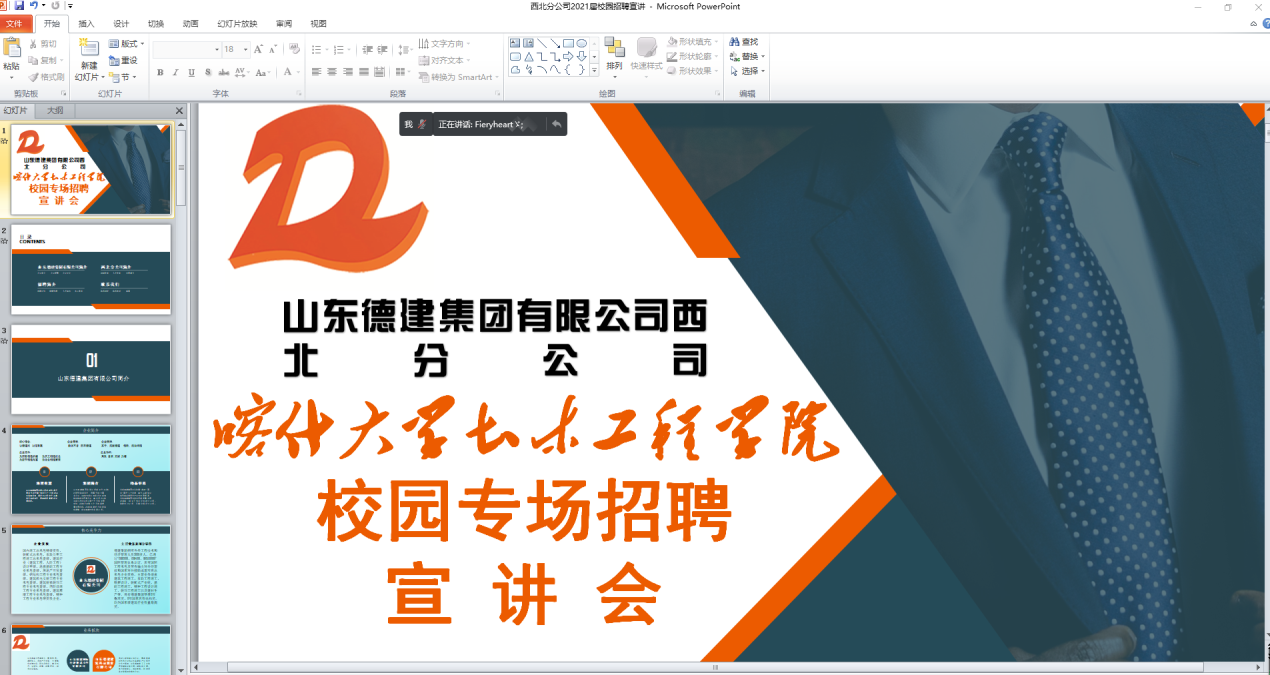Select the down arrow block shape

tap(581, 56)
